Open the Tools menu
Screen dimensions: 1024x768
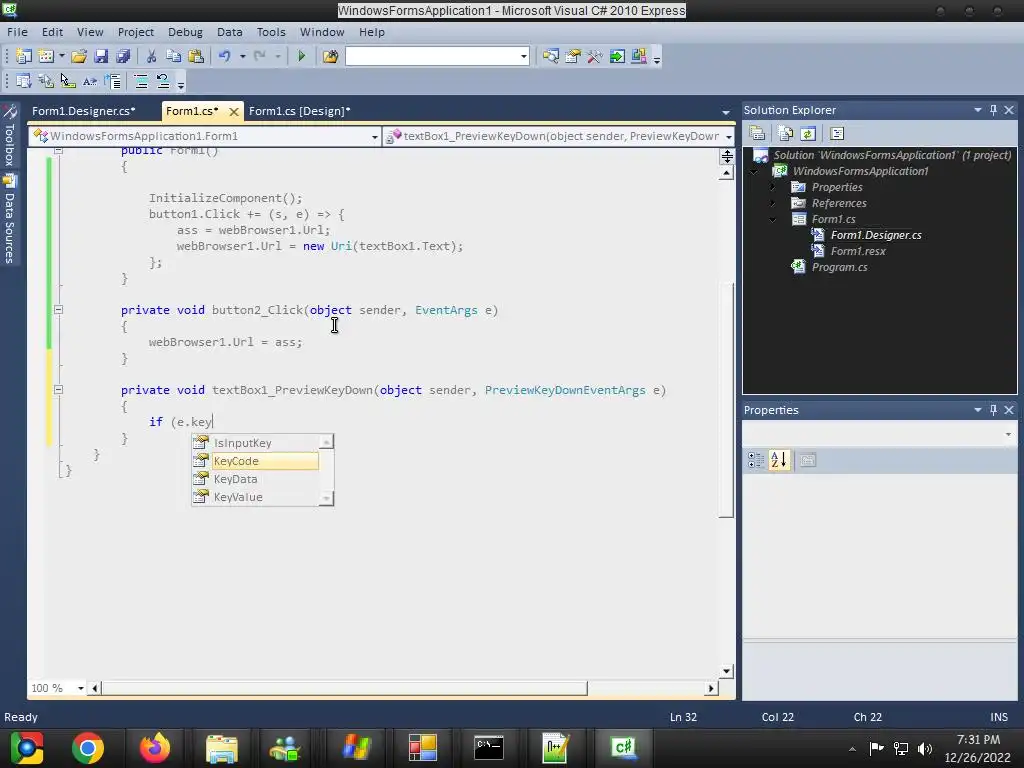tap(271, 32)
